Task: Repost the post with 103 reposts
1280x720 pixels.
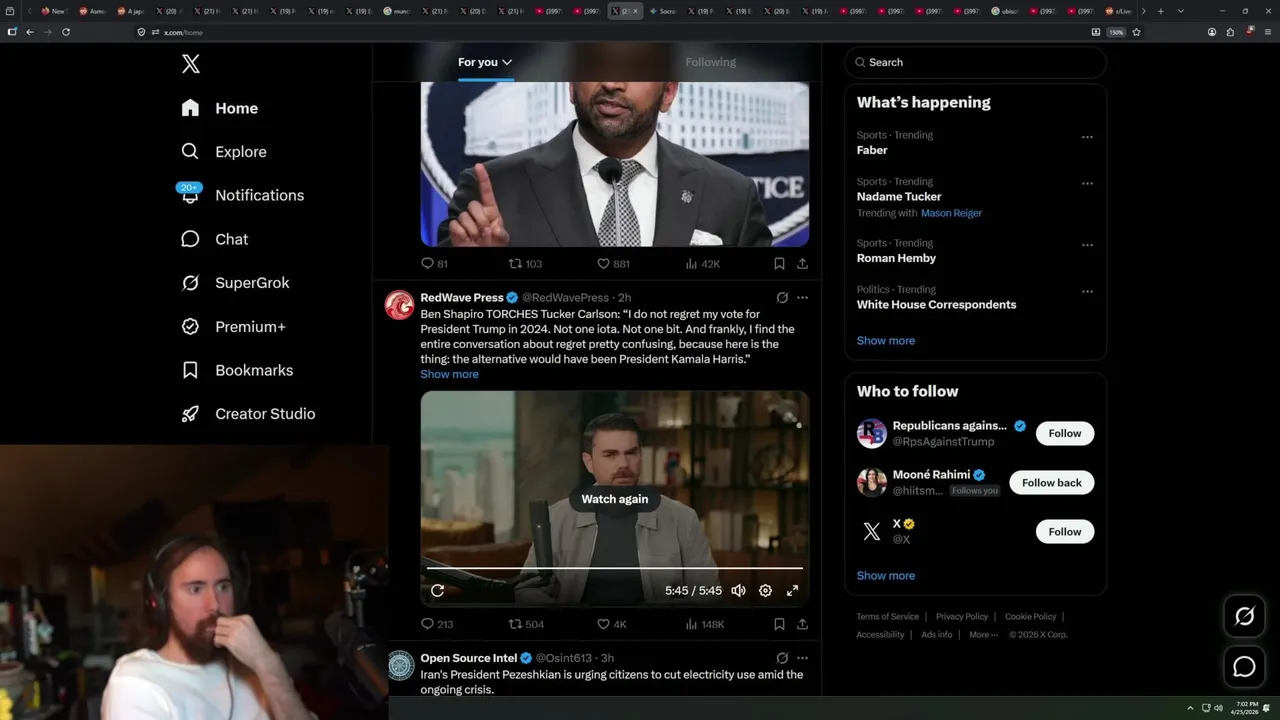Action: [525, 264]
